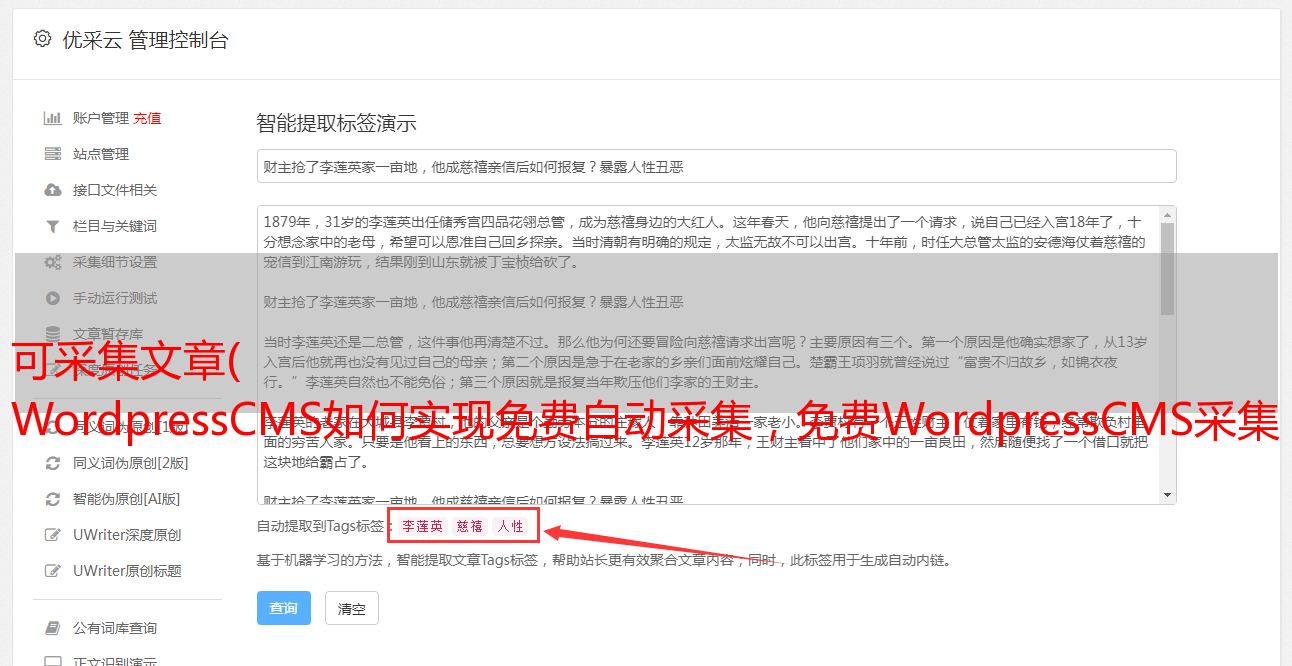Click the text area scrollbar thumb
Image resolution: width=1292 pixels, height=666 pixels.
click(x=1168, y=268)
